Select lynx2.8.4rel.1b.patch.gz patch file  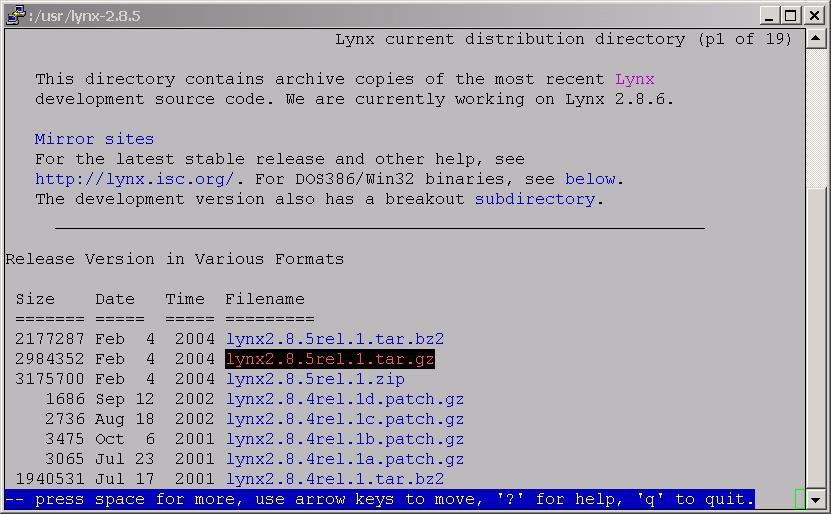click(x=344, y=439)
